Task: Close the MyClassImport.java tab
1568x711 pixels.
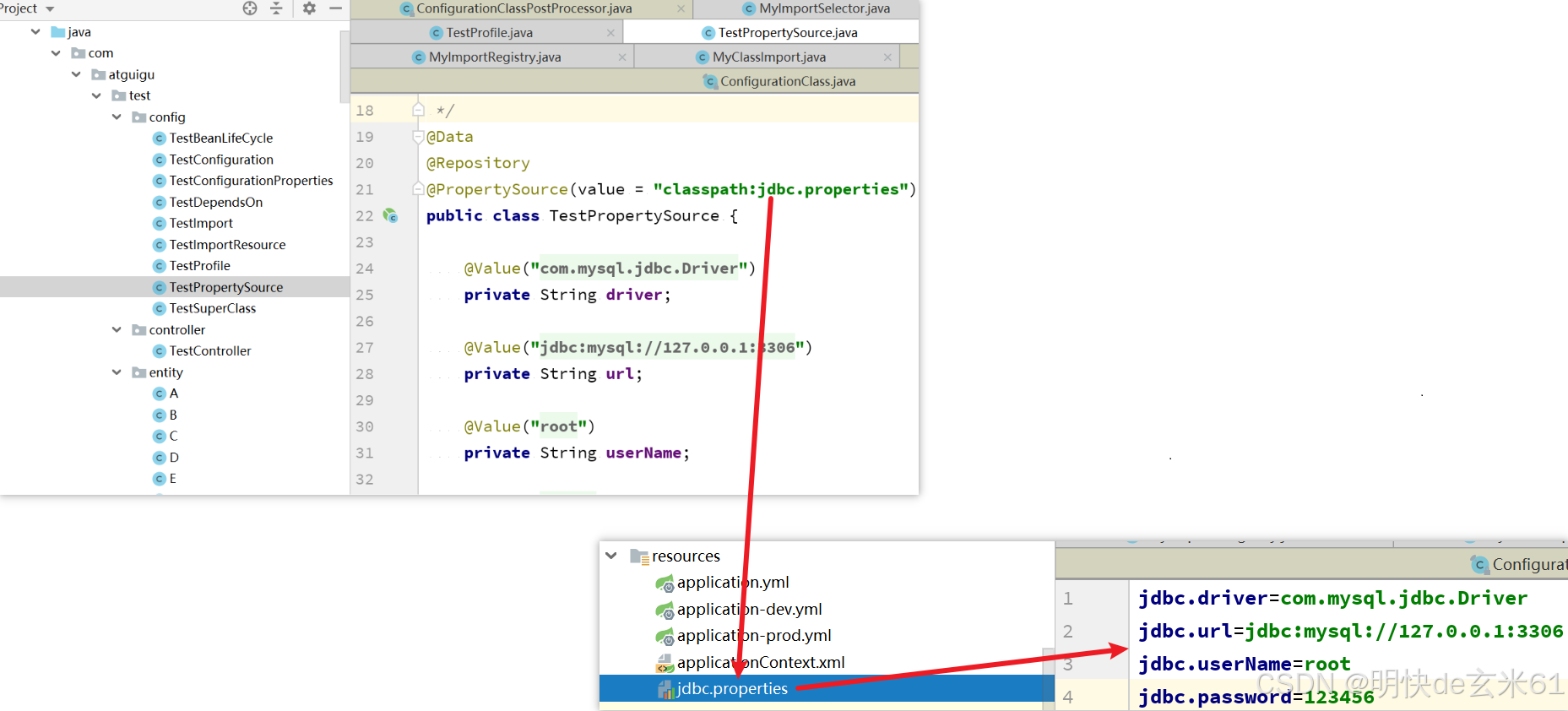Action: pos(887,57)
